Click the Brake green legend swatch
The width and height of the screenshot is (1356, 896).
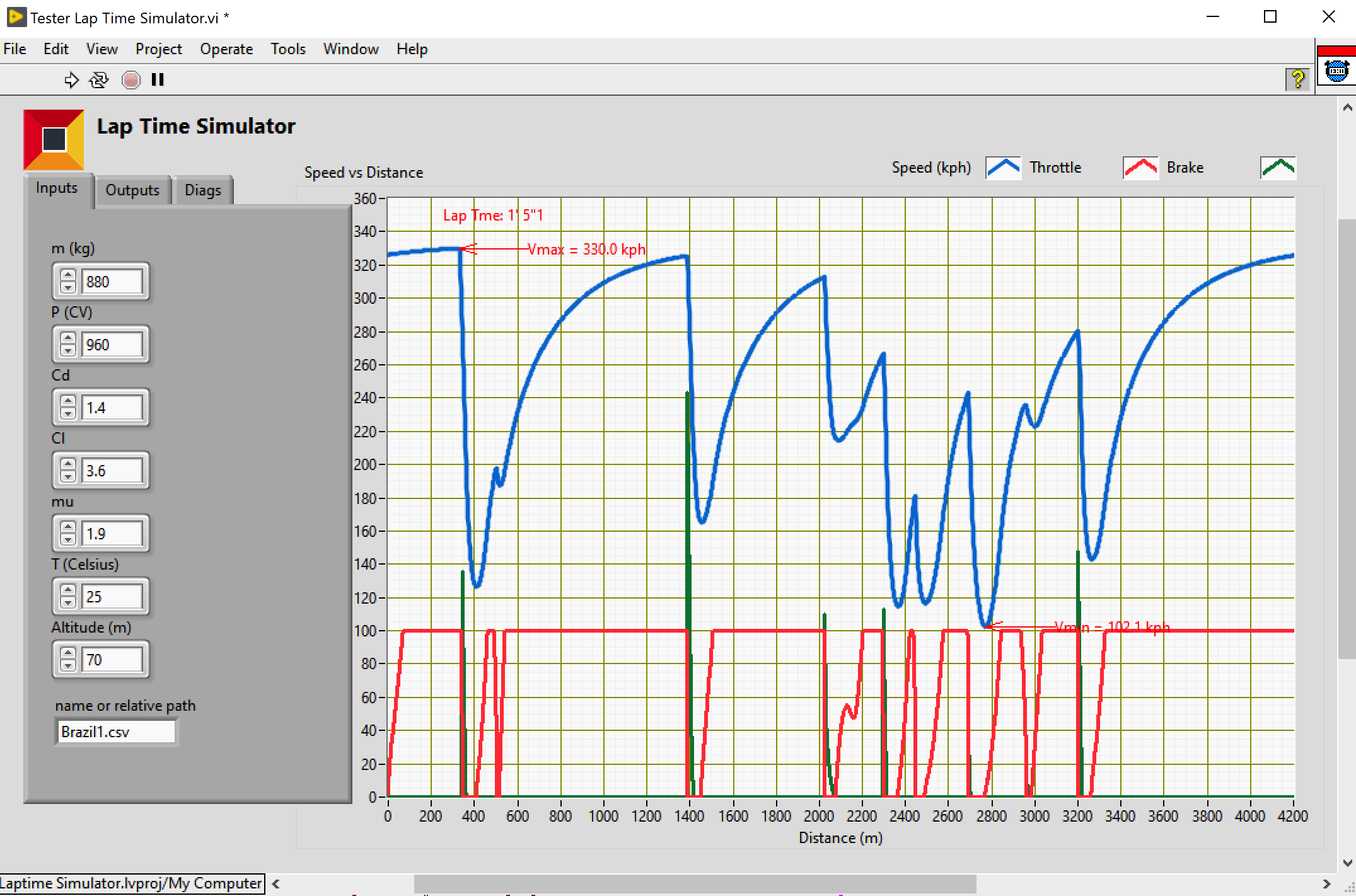[1278, 168]
